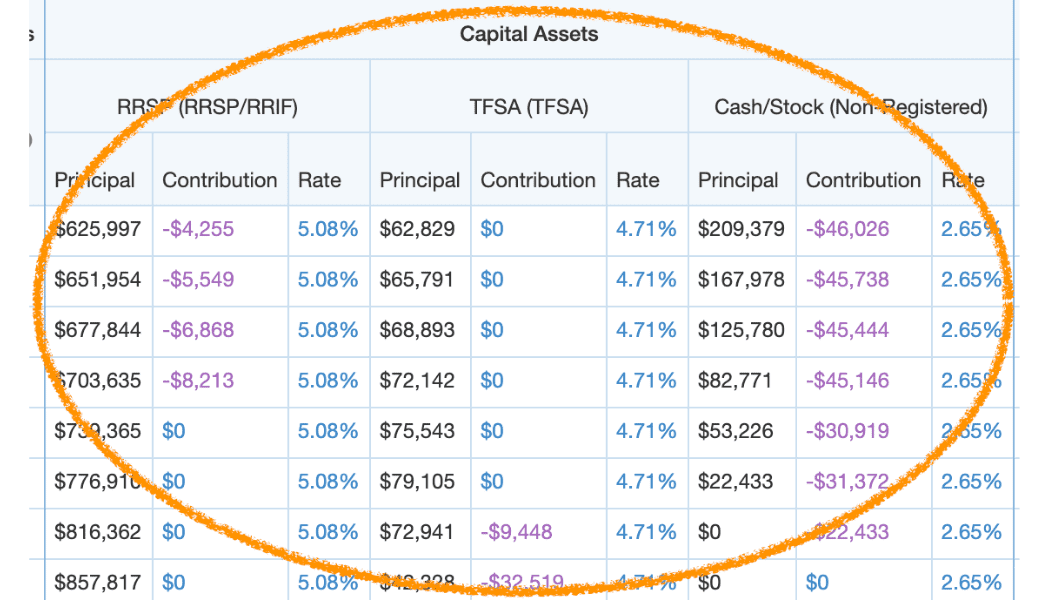Click the Capital Assets header
The height and width of the screenshot is (600, 1050).
529,34
